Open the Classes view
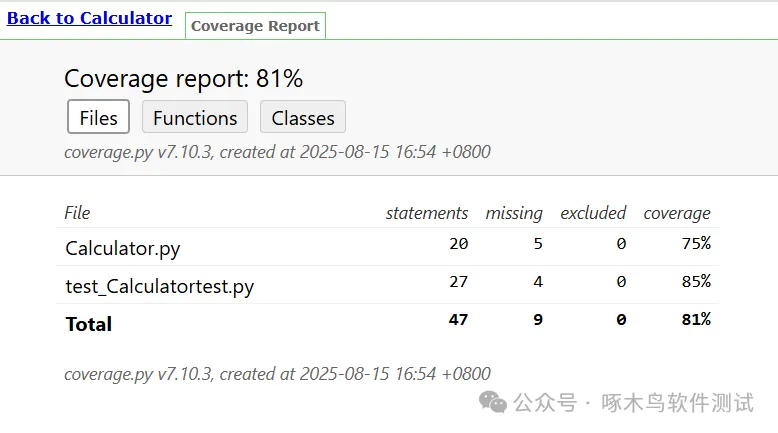 [303, 117]
